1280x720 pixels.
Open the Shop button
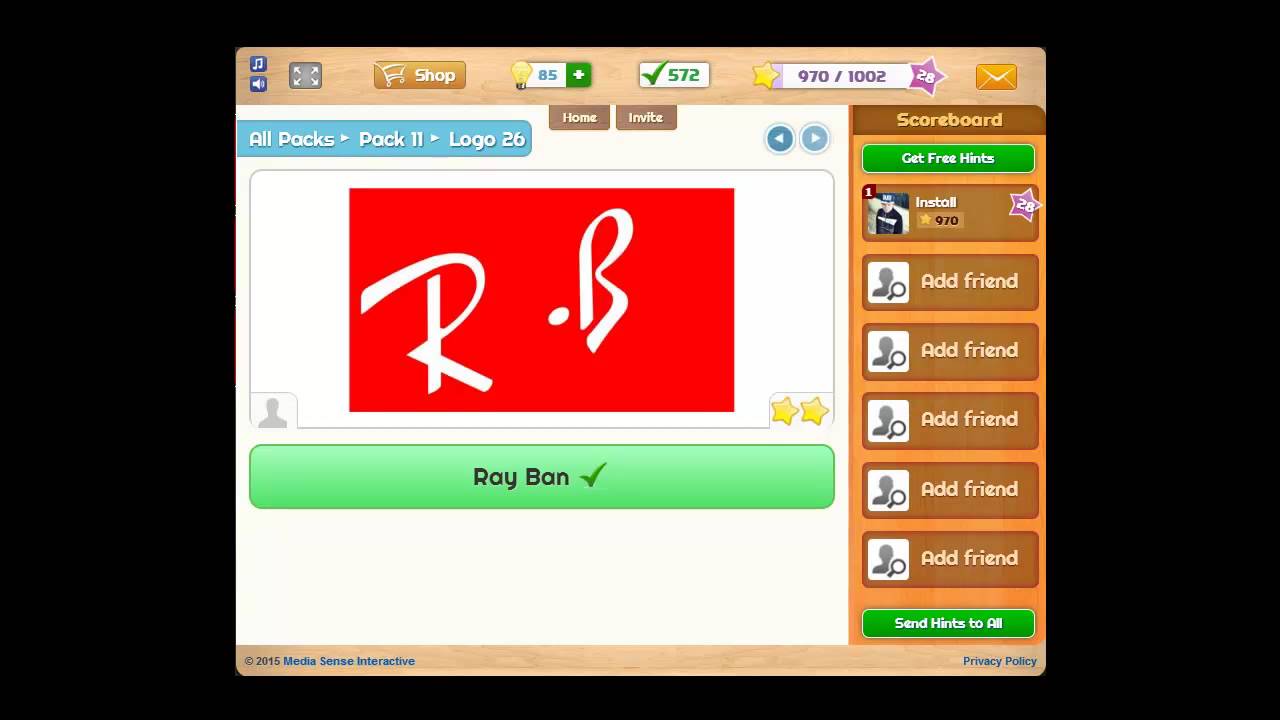(x=420, y=75)
